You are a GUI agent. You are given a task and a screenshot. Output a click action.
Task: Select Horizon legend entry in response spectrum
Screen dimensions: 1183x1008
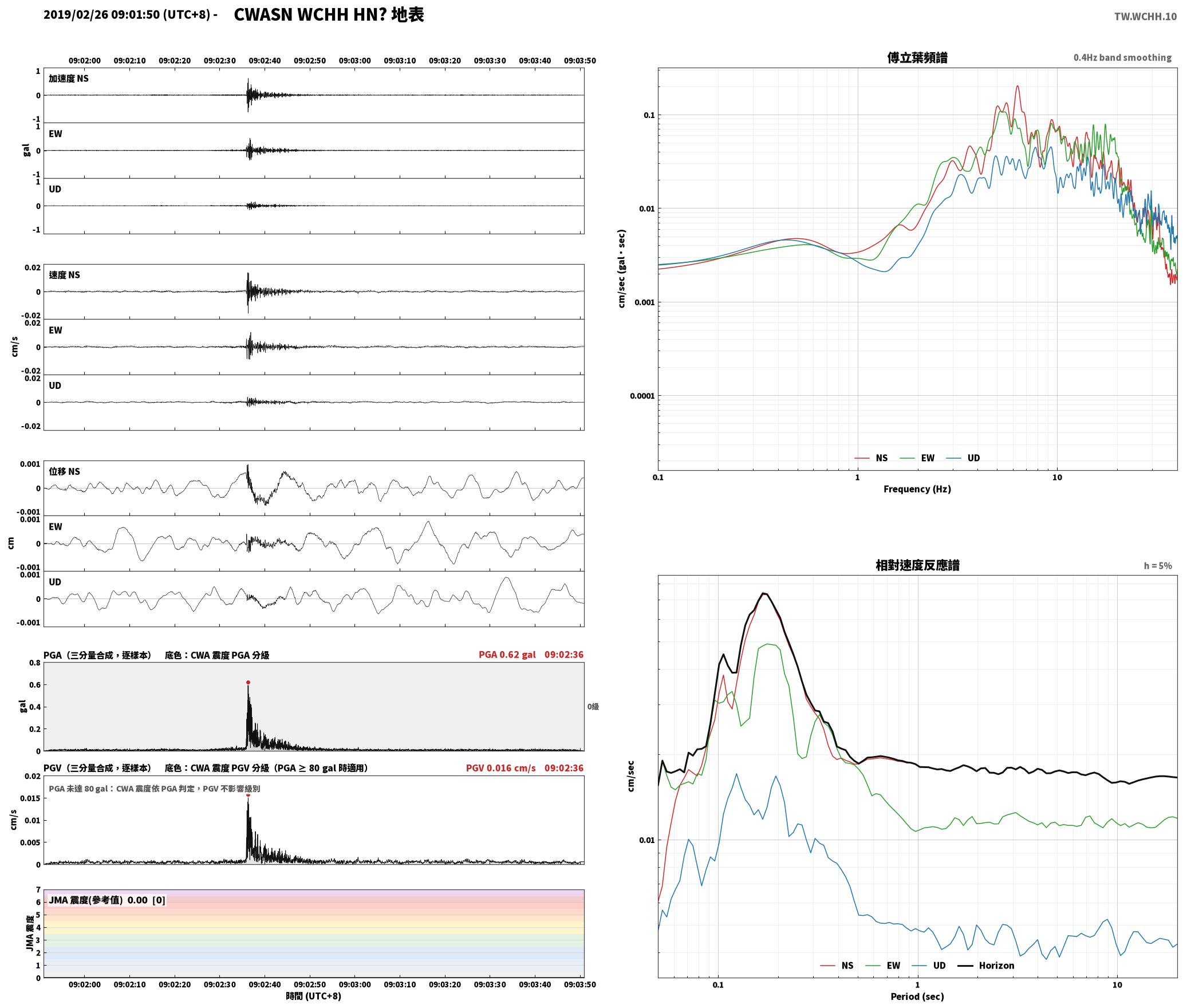pos(986,966)
